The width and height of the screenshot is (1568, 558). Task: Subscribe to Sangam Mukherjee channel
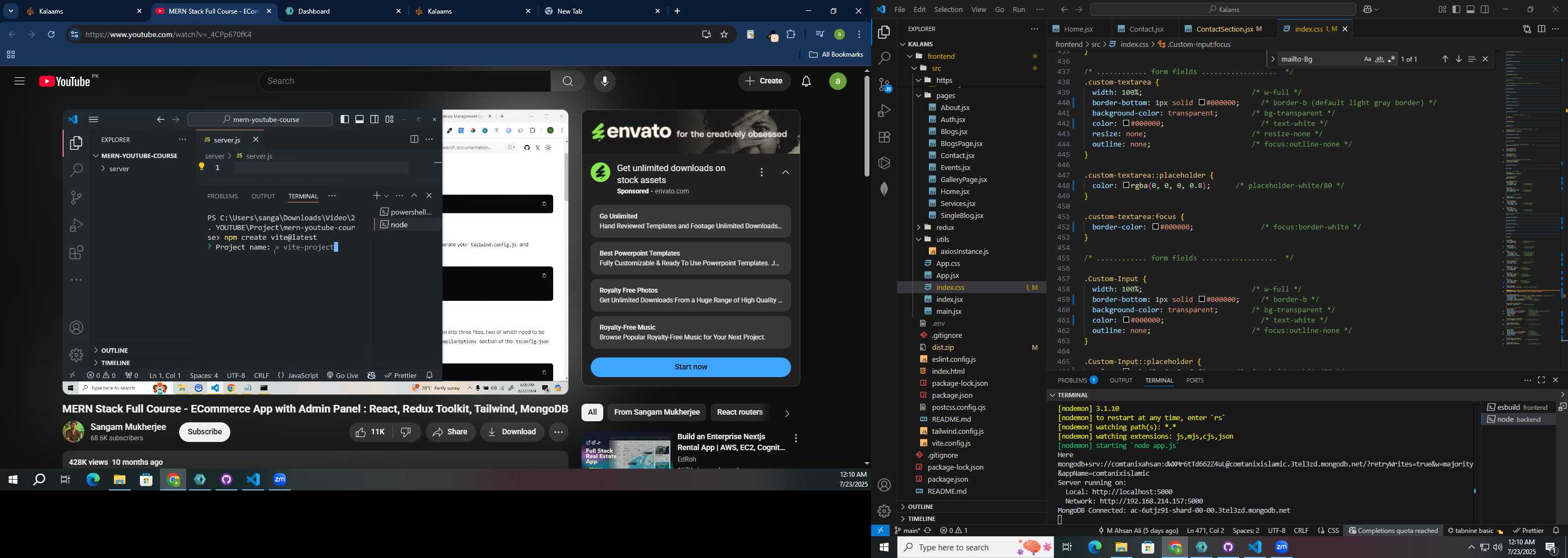coord(205,432)
